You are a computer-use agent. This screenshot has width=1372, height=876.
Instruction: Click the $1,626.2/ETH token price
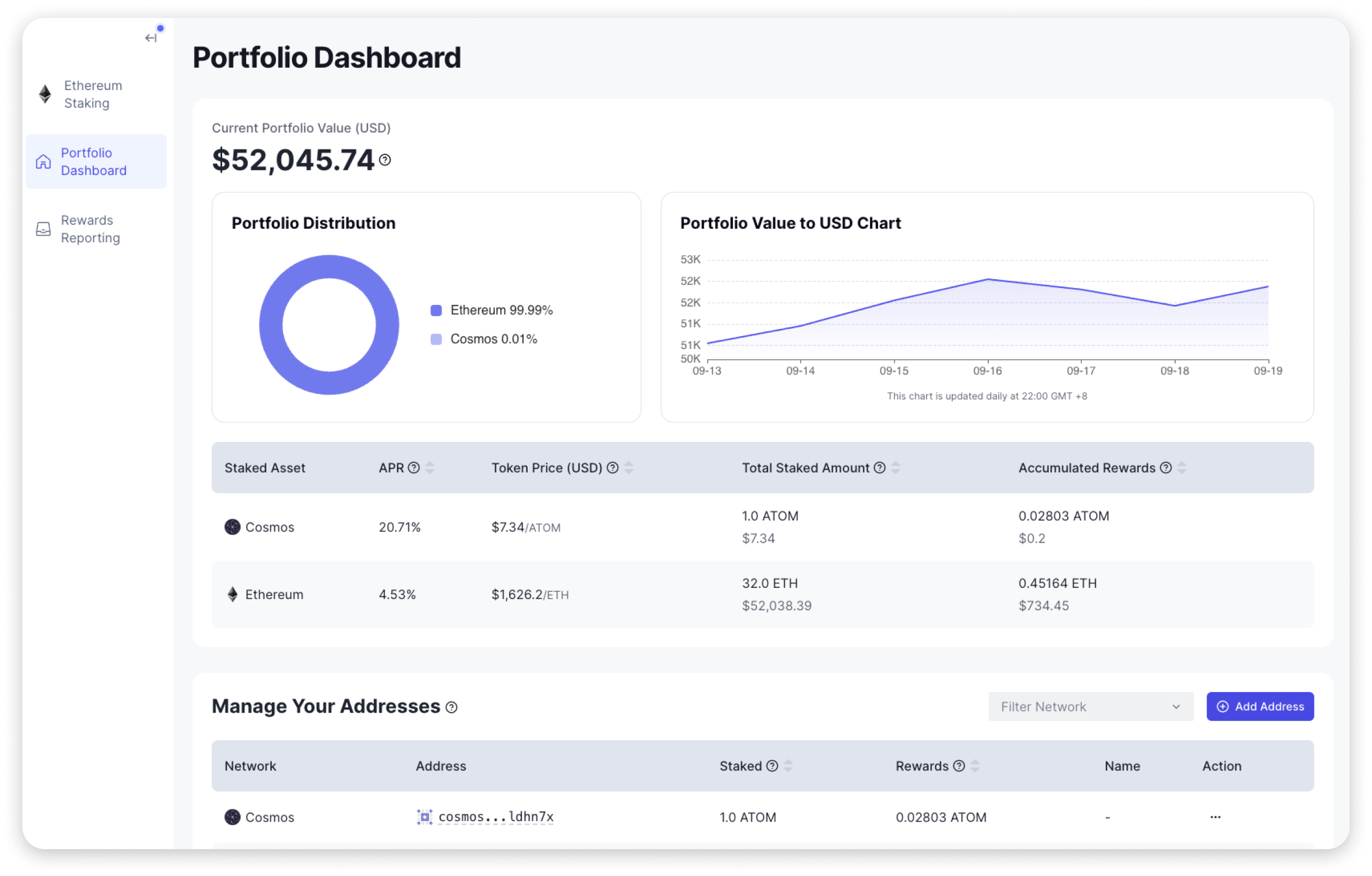coord(530,595)
